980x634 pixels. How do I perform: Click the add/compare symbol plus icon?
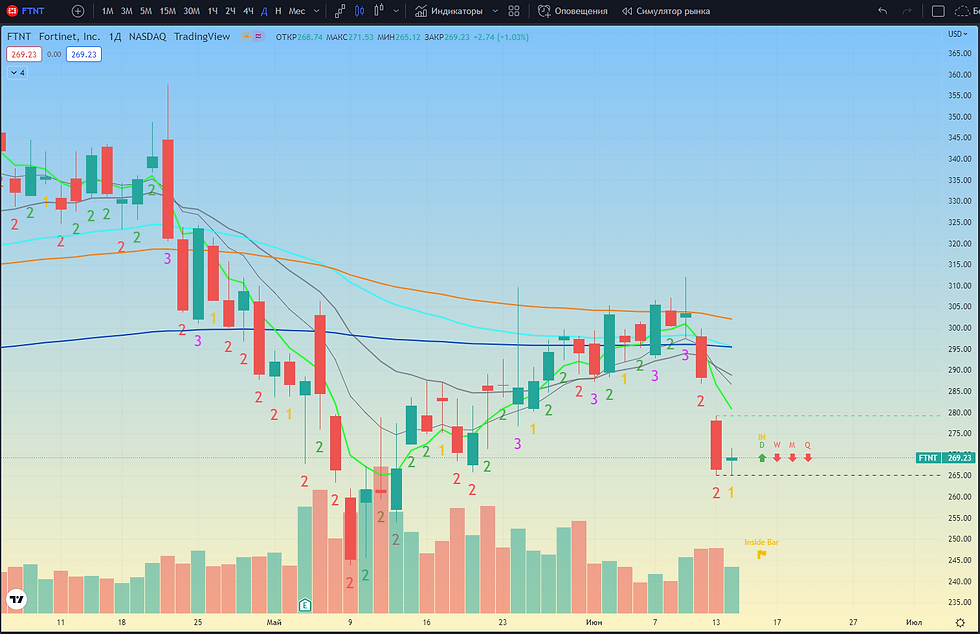click(x=78, y=11)
